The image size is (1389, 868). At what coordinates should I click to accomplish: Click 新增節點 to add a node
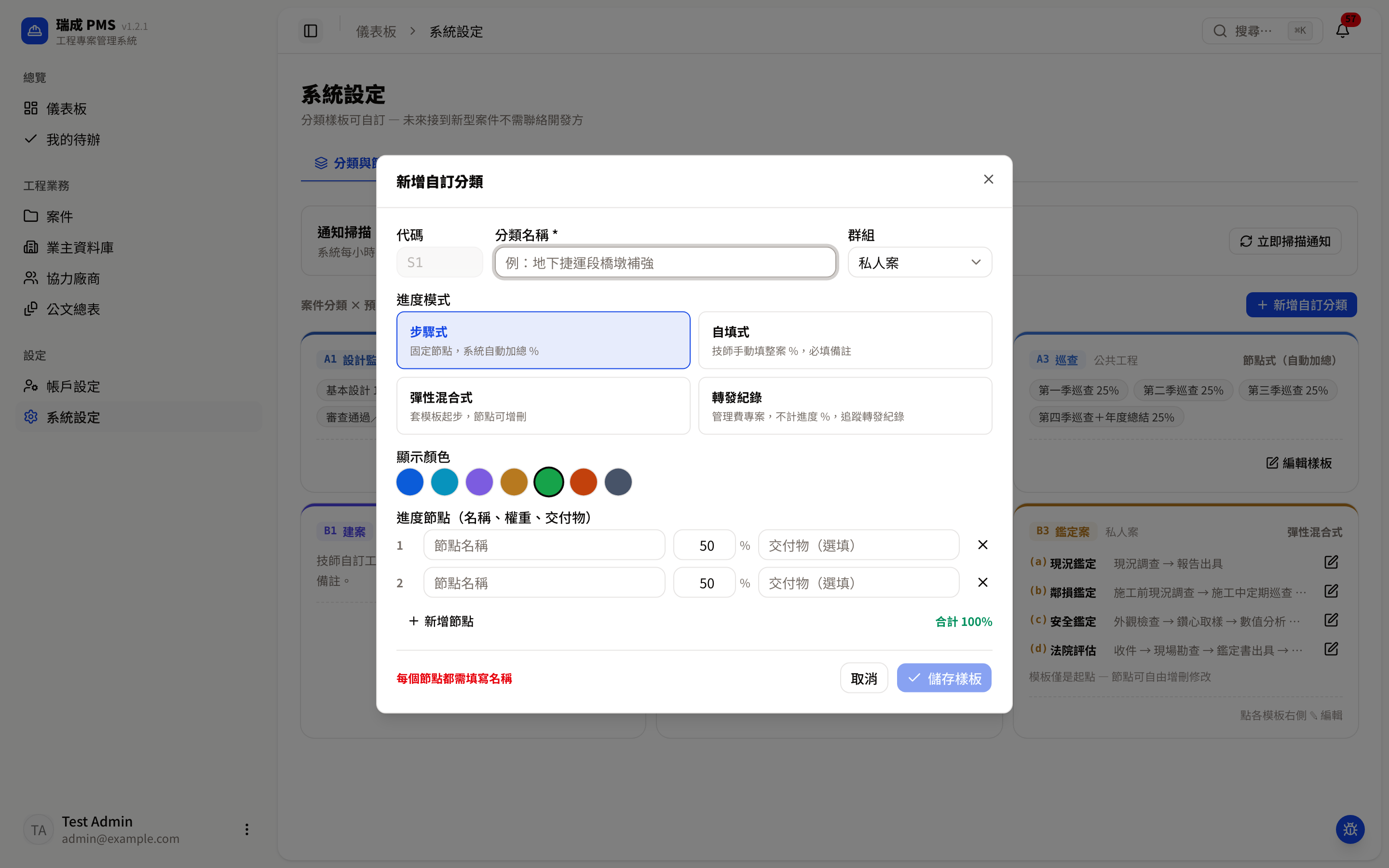pyautogui.click(x=441, y=621)
